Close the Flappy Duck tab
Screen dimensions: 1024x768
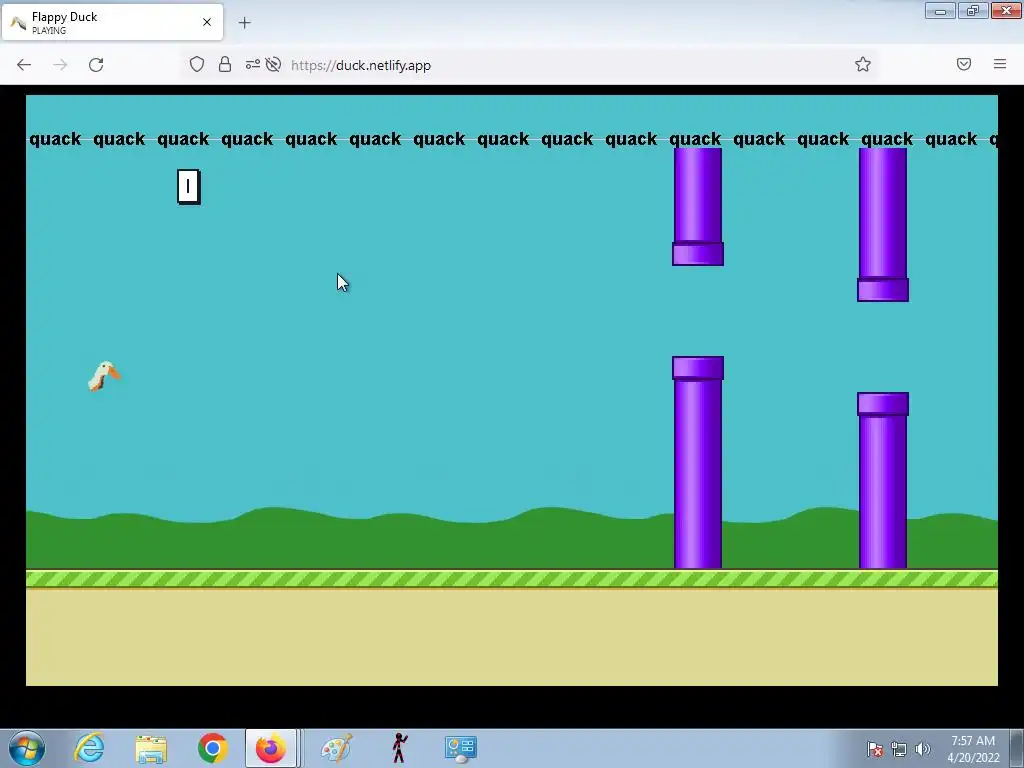(207, 22)
